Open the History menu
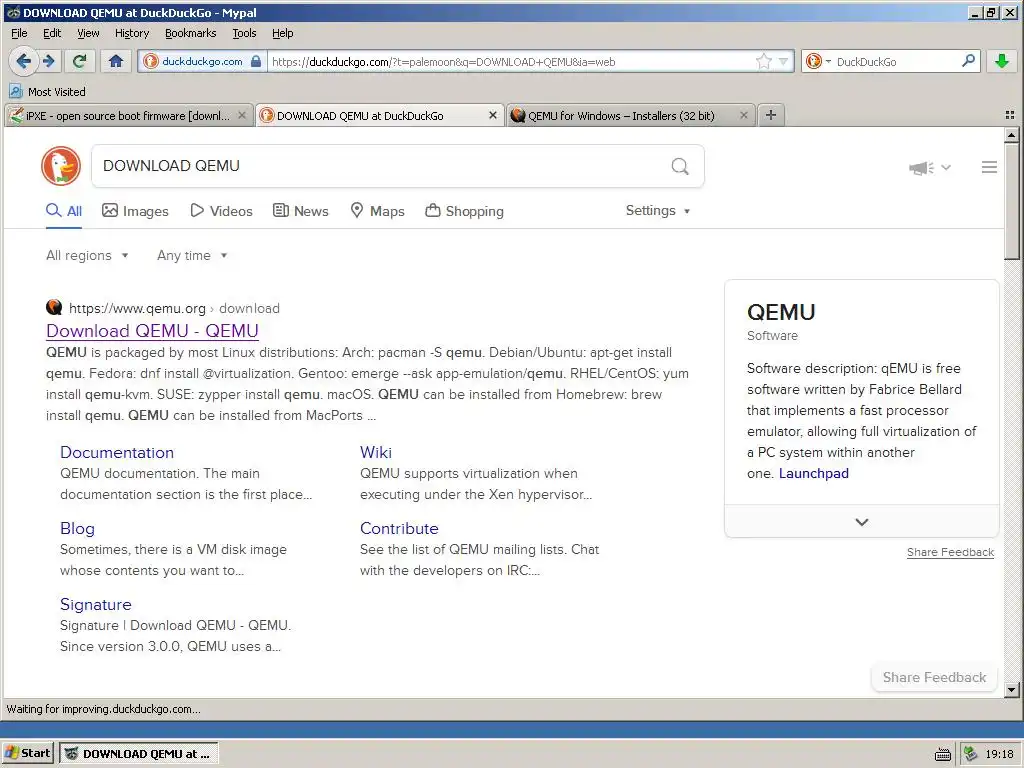This screenshot has width=1024, height=768. [x=132, y=33]
